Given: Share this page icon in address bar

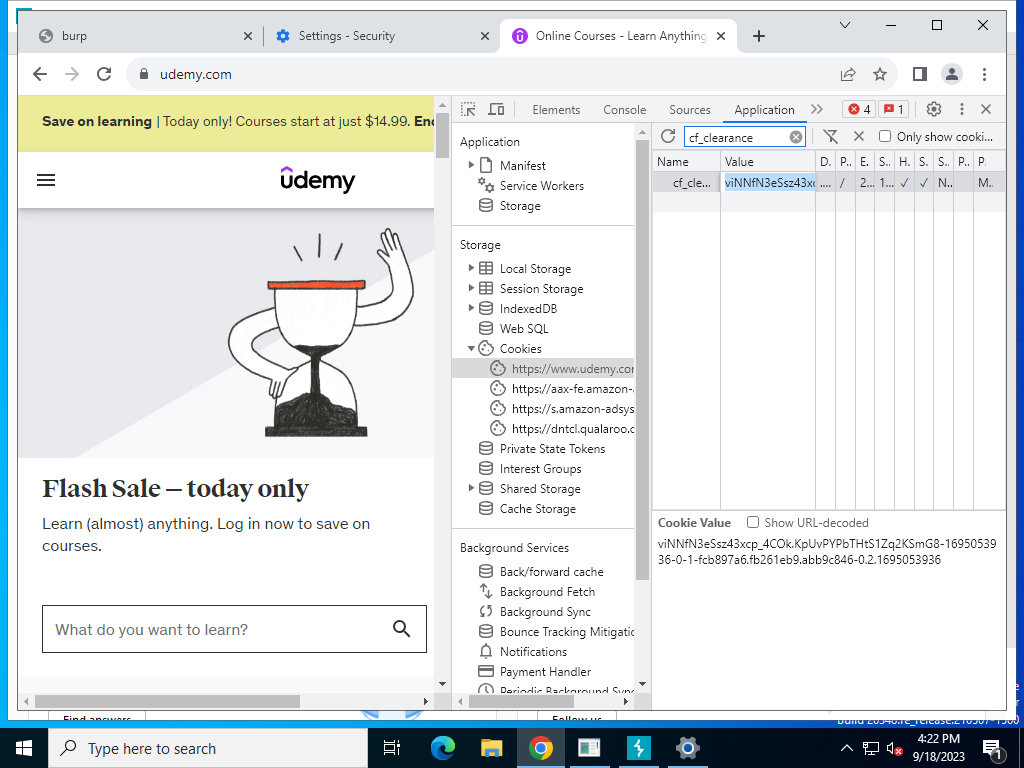Looking at the screenshot, I should [848, 74].
